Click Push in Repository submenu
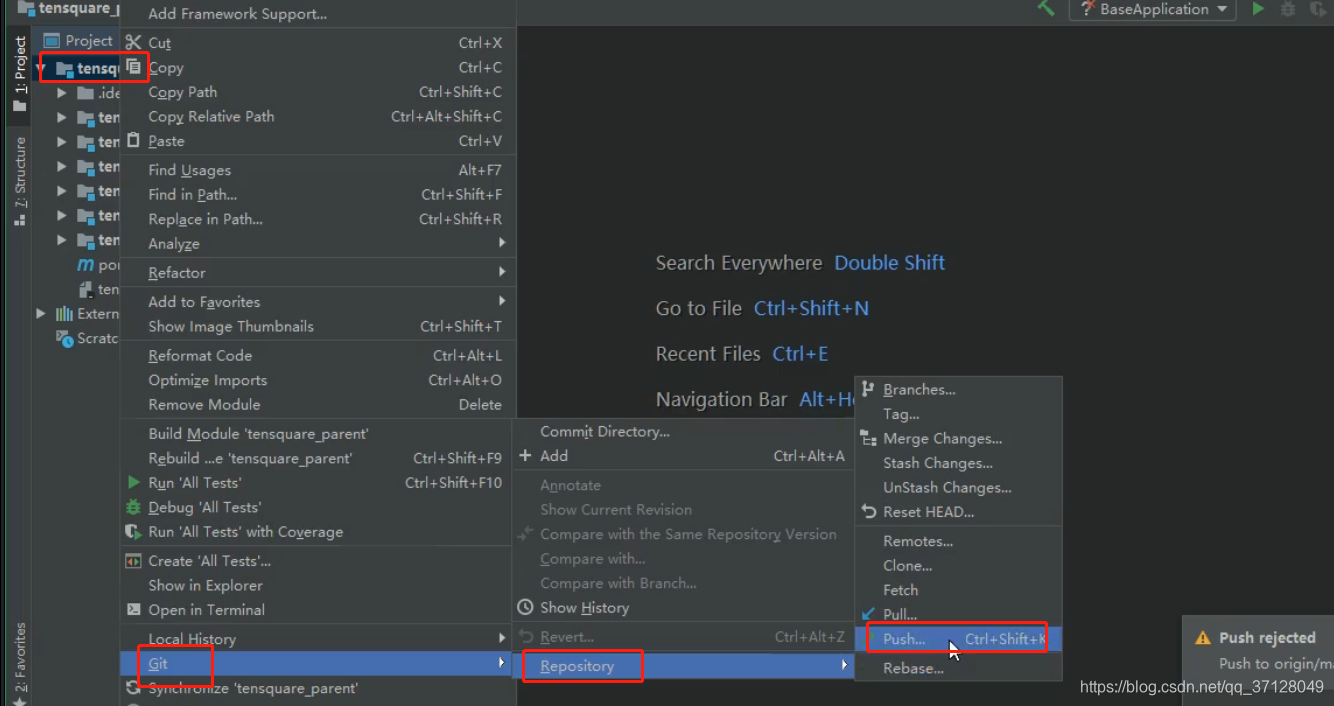 click(959, 639)
